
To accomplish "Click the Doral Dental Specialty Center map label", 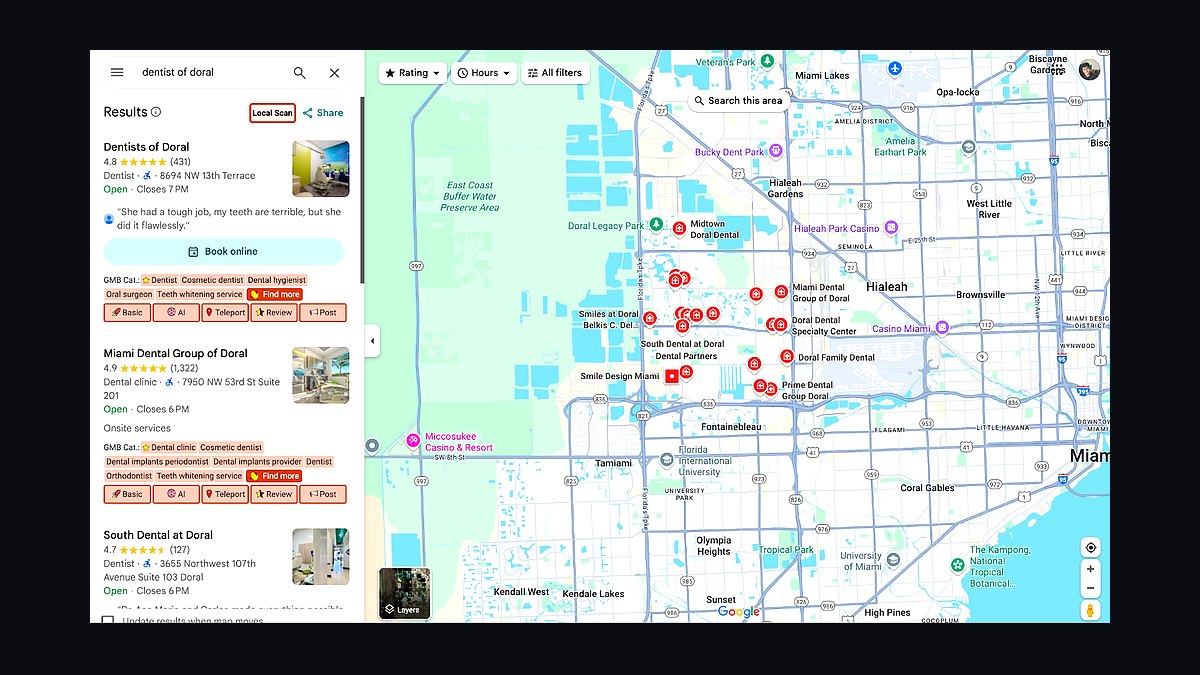I will pyautogui.click(x=824, y=326).
